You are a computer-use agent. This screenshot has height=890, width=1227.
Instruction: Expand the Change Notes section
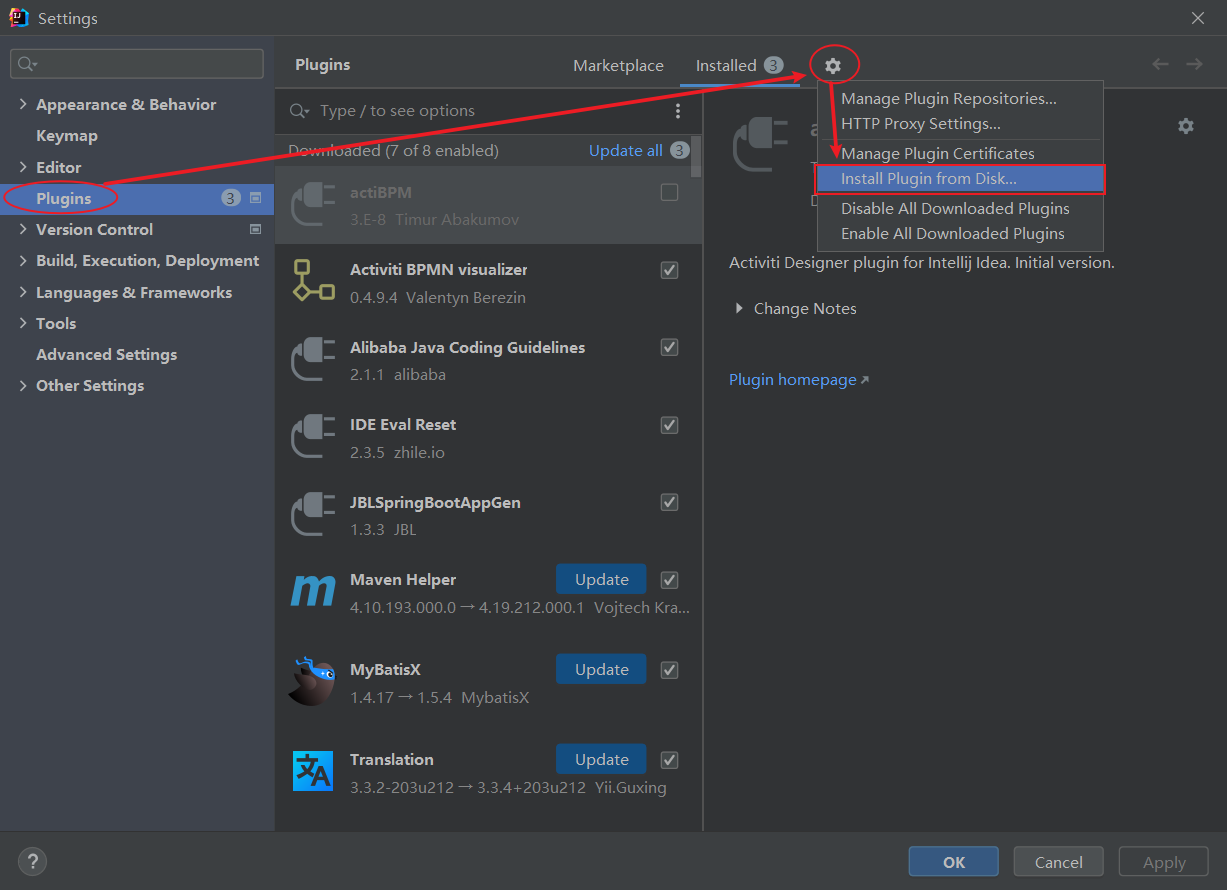click(x=739, y=308)
